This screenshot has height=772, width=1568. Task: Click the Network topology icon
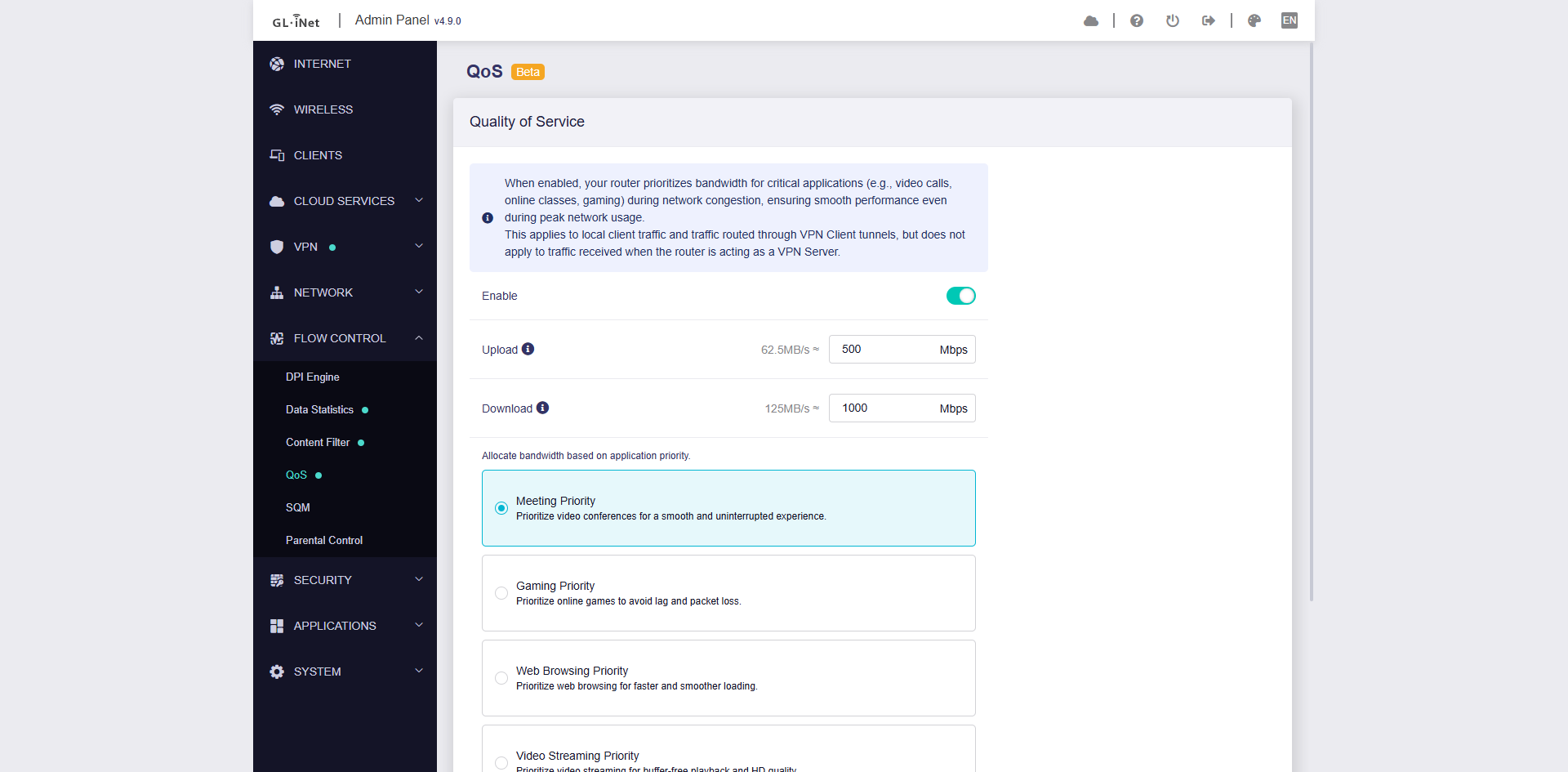click(x=277, y=292)
